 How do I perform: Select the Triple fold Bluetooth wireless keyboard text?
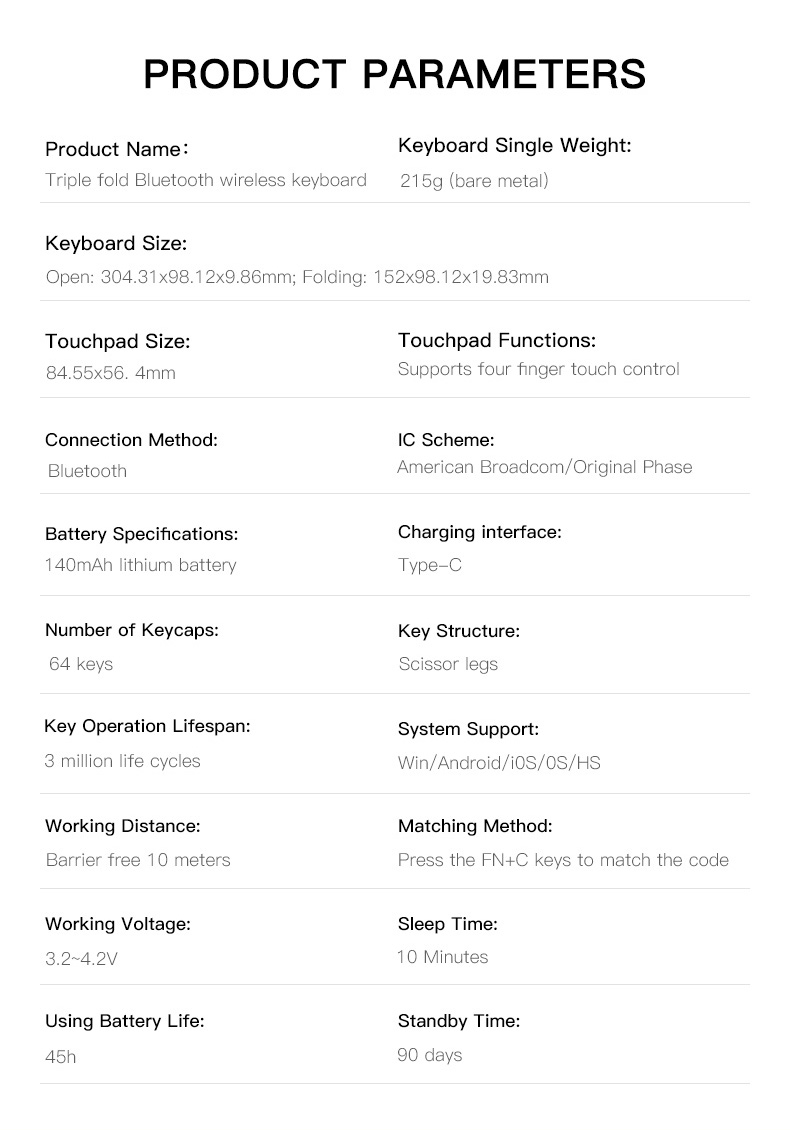[x=206, y=180]
